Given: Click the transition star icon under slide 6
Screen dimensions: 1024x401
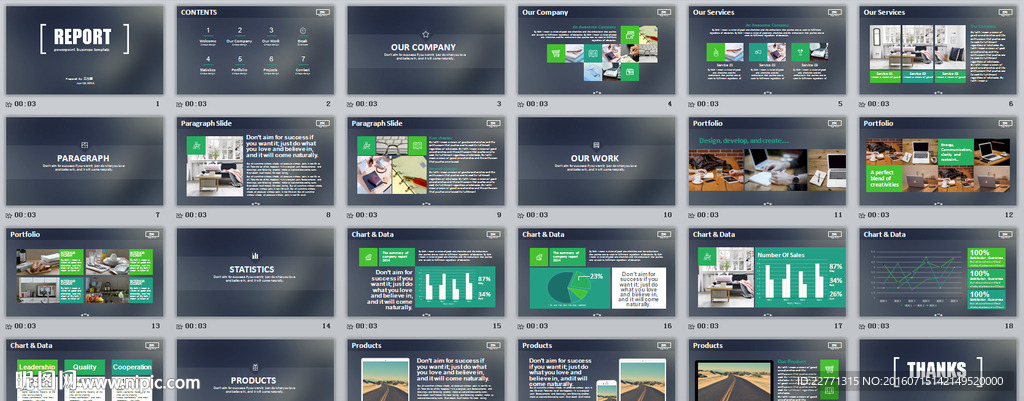Looking at the screenshot, I should (x=862, y=104).
